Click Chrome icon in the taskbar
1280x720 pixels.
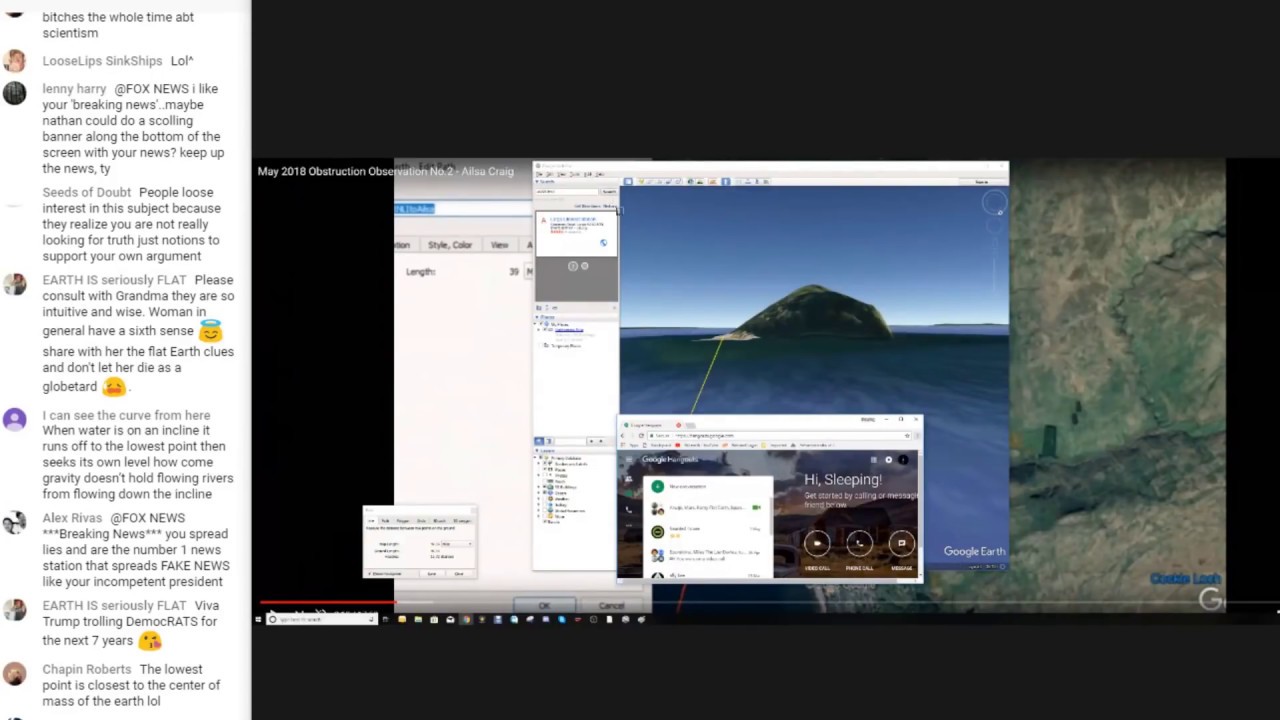(466, 619)
